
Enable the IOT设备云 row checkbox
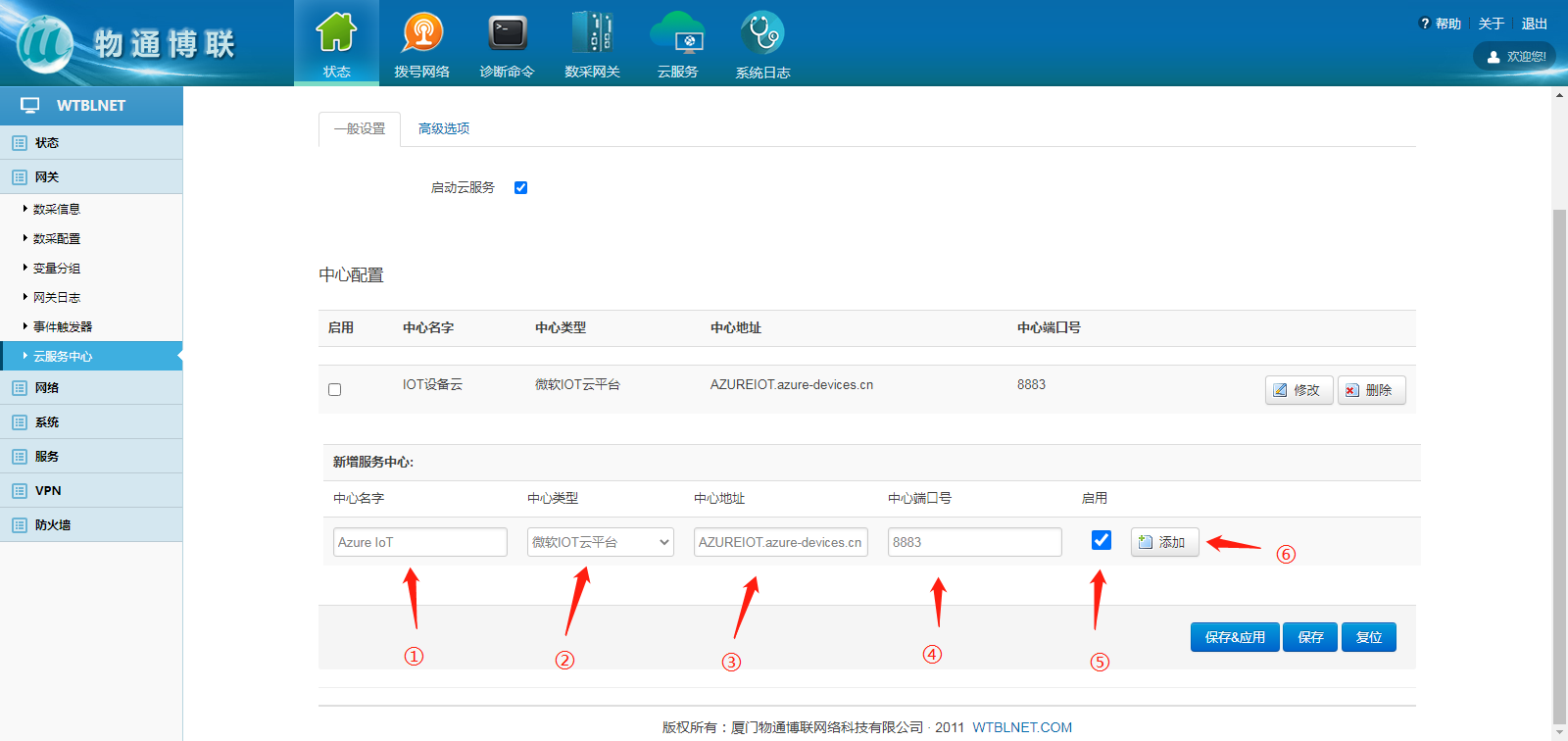click(335, 390)
